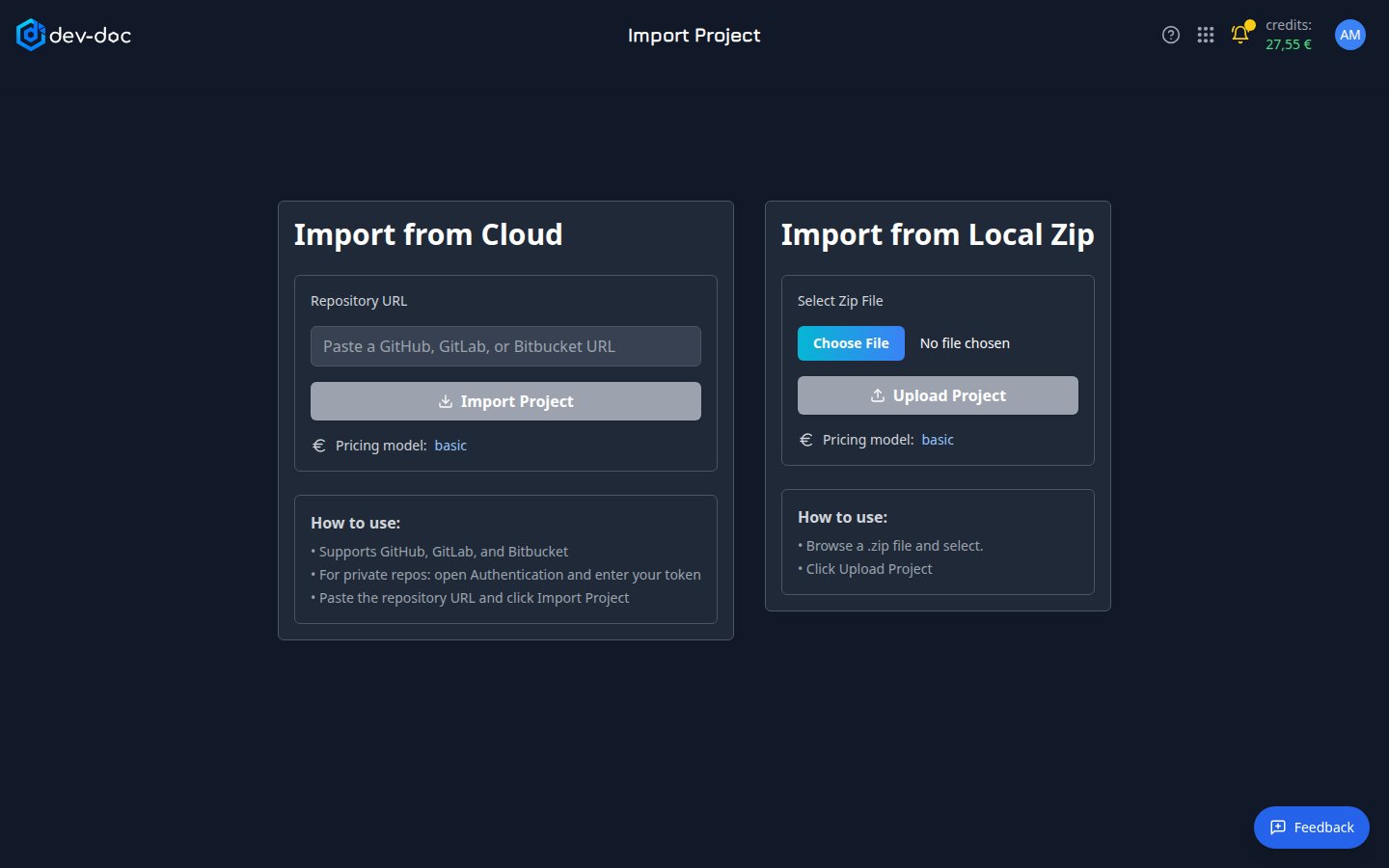Click 'Supports GitHub, GitLab, and Bitbucket' line
The height and width of the screenshot is (868, 1389).
click(x=440, y=552)
